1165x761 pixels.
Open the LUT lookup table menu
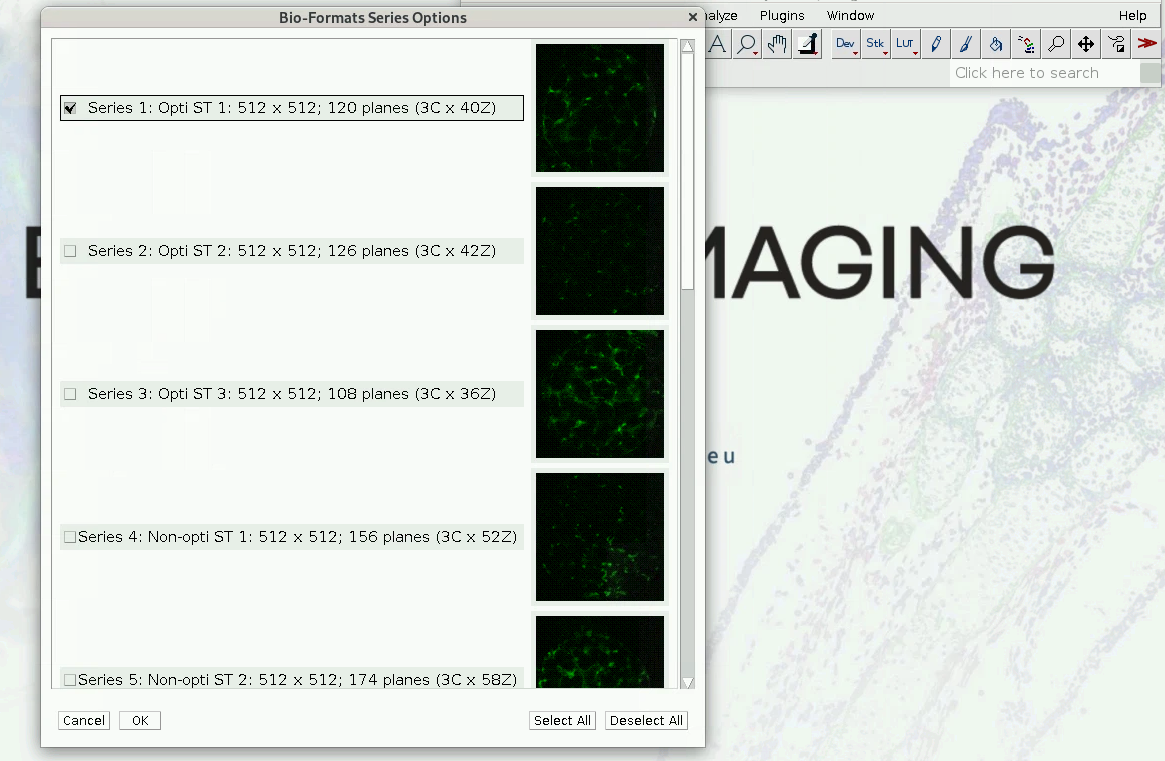pos(906,44)
